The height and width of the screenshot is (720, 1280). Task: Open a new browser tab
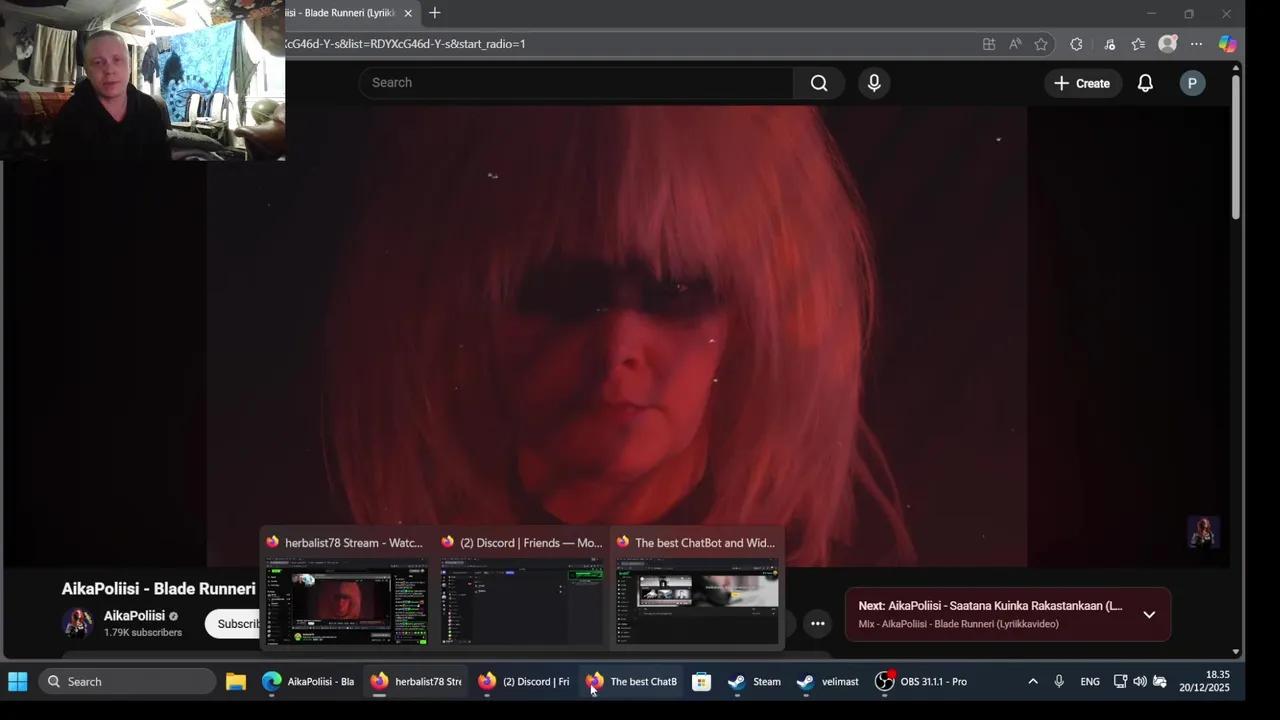tap(434, 13)
